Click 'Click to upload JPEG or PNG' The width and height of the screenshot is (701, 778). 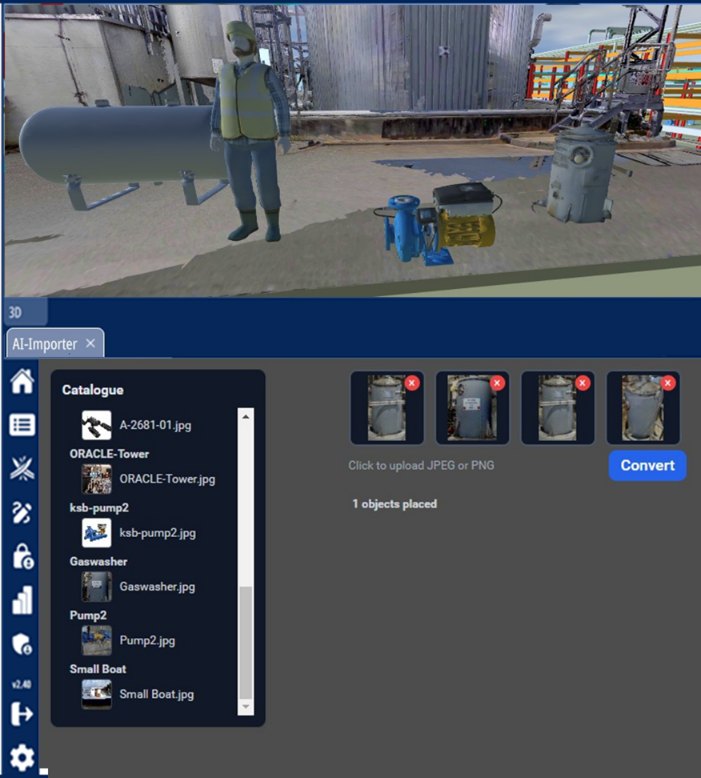(x=421, y=465)
